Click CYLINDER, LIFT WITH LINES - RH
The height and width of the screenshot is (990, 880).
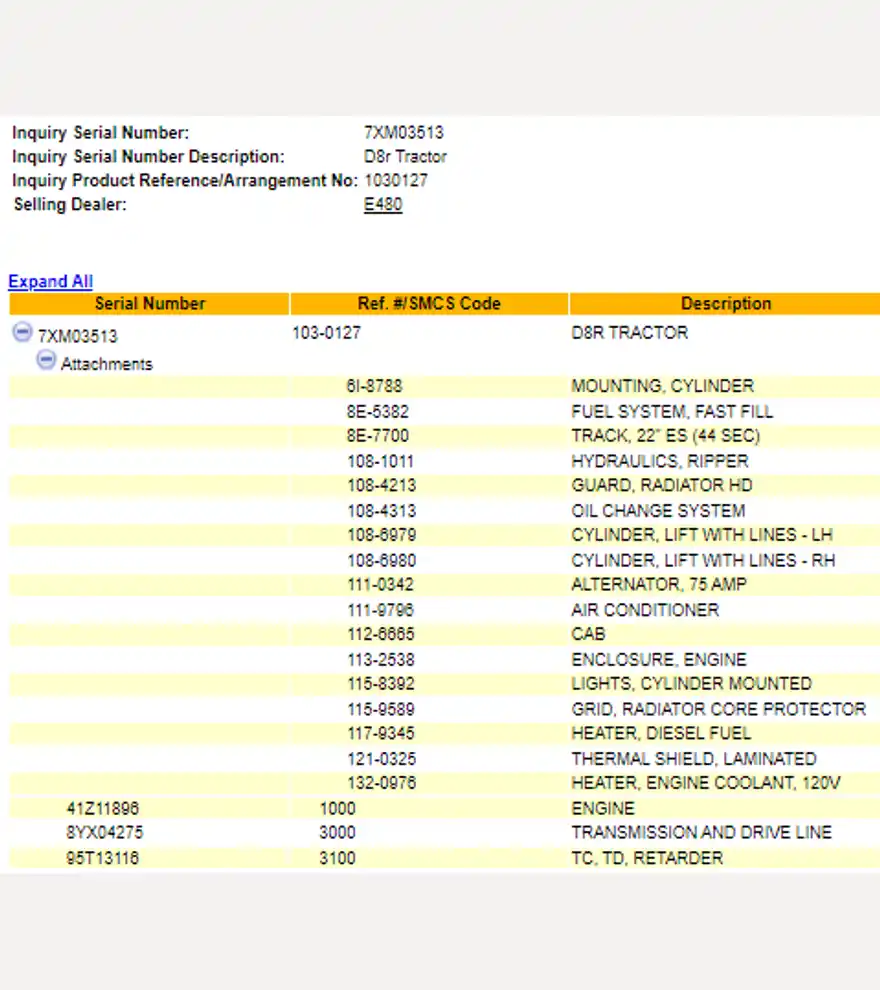pos(703,561)
